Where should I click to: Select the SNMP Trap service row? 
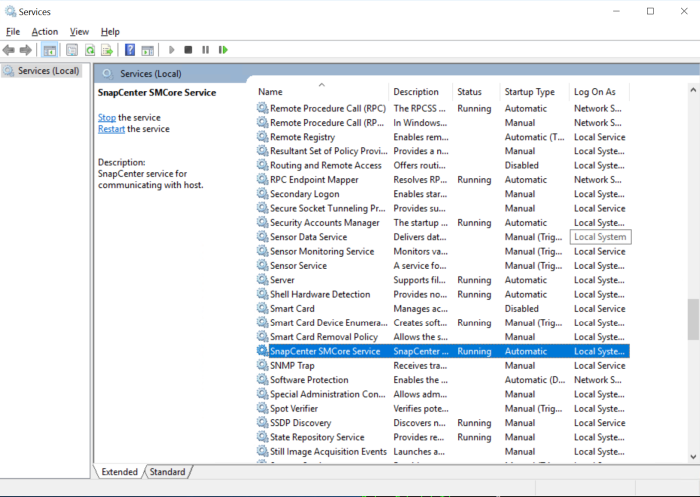pyautogui.click(x=292, y=366)
